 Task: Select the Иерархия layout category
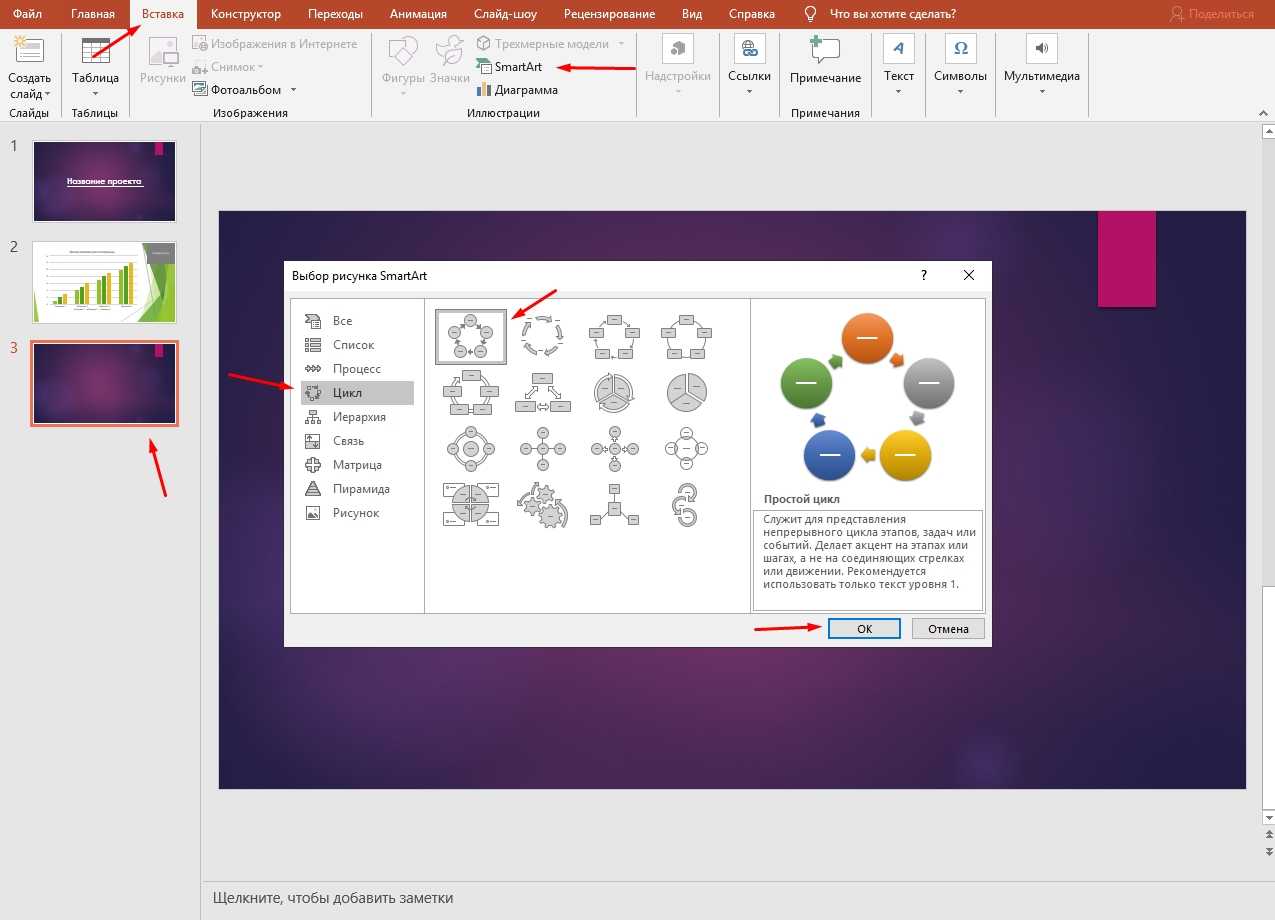358,417
